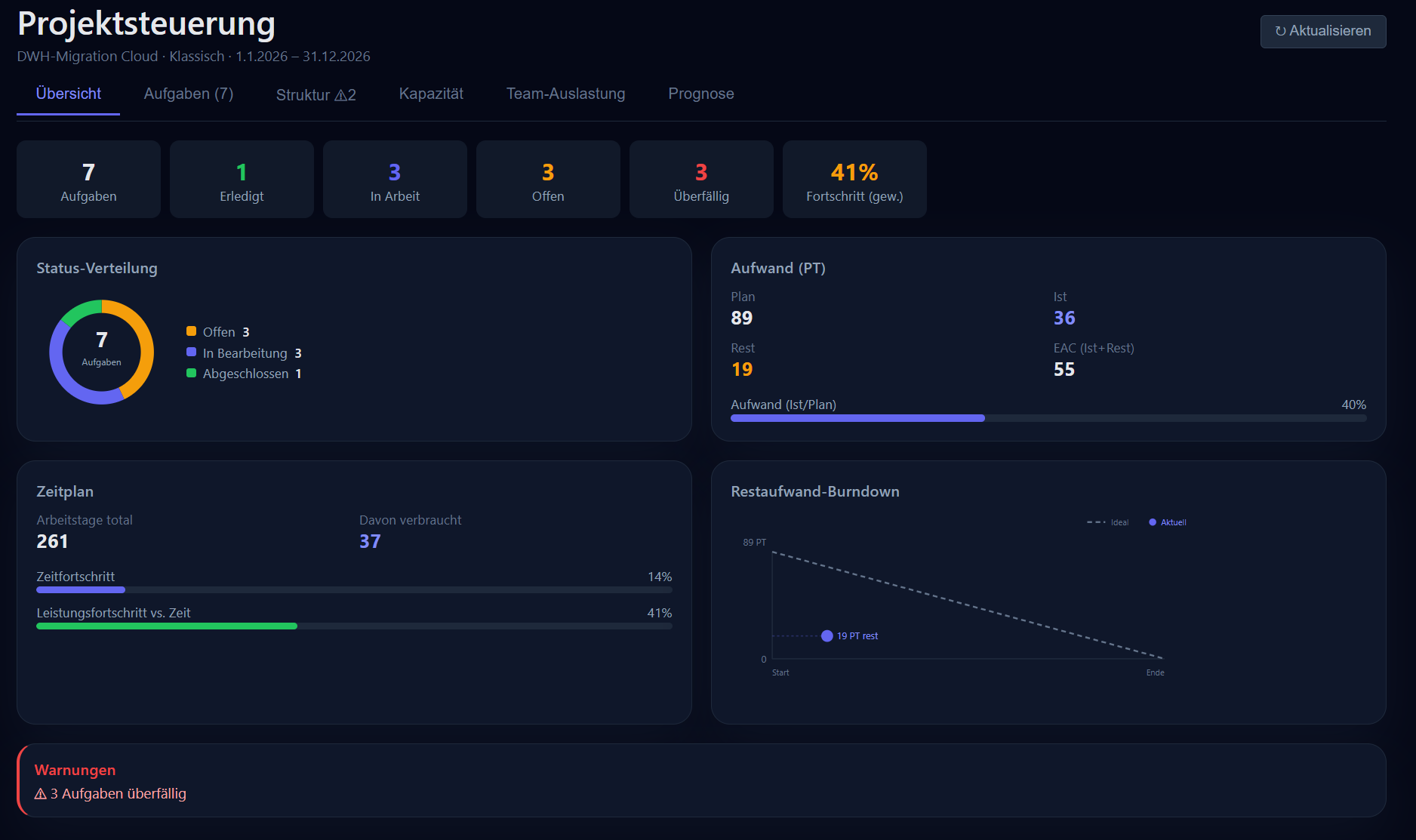This screenshot has height=840, width=1416.
Task: Open the Team-Auslastung tab
Action: coord(565,94)
